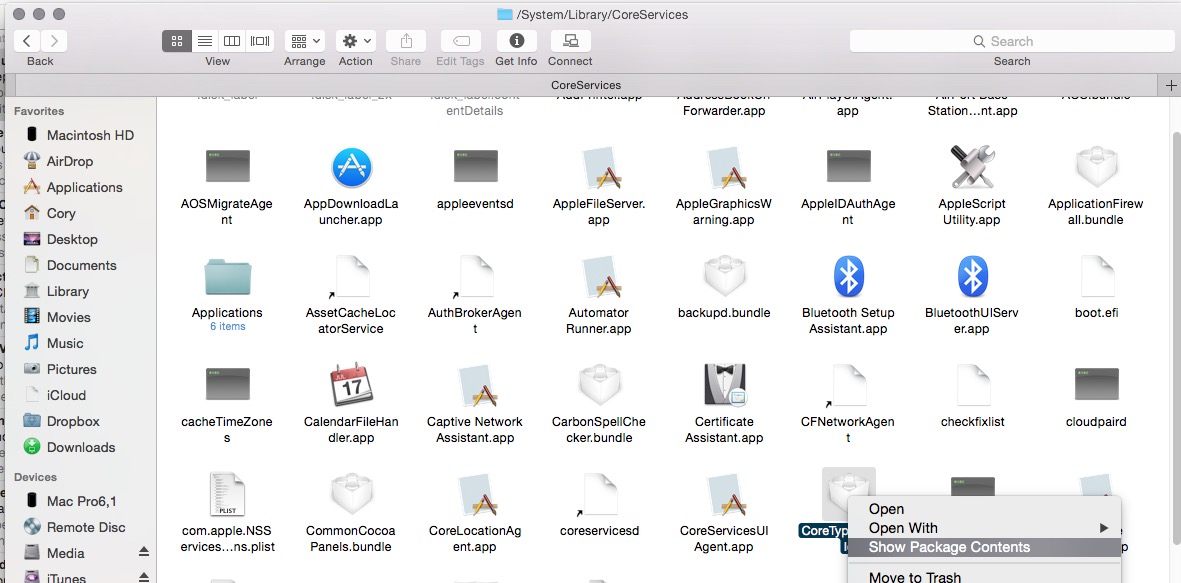Select the ApplicationFirewall.bundle icon
The width and height of the screenshot is (1181, 583).
point(1097,167)
